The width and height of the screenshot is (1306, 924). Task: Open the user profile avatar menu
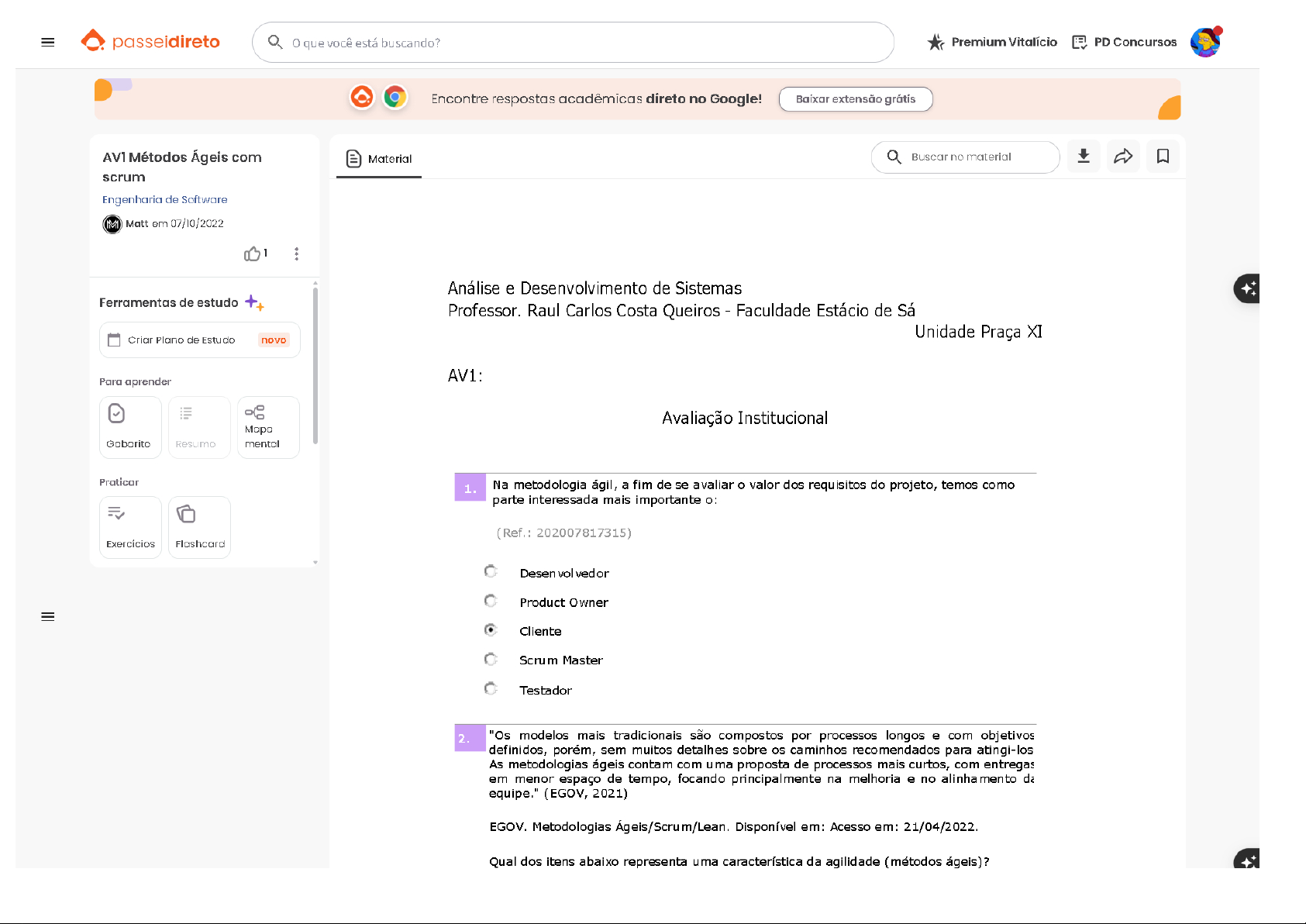click(x=1204, y=43)
